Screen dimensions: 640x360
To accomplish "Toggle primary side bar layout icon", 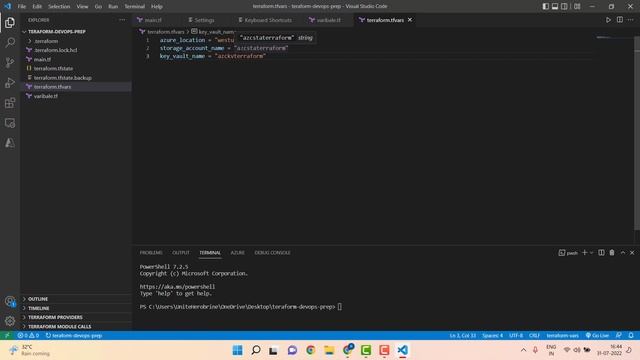I will coord(546,7).
